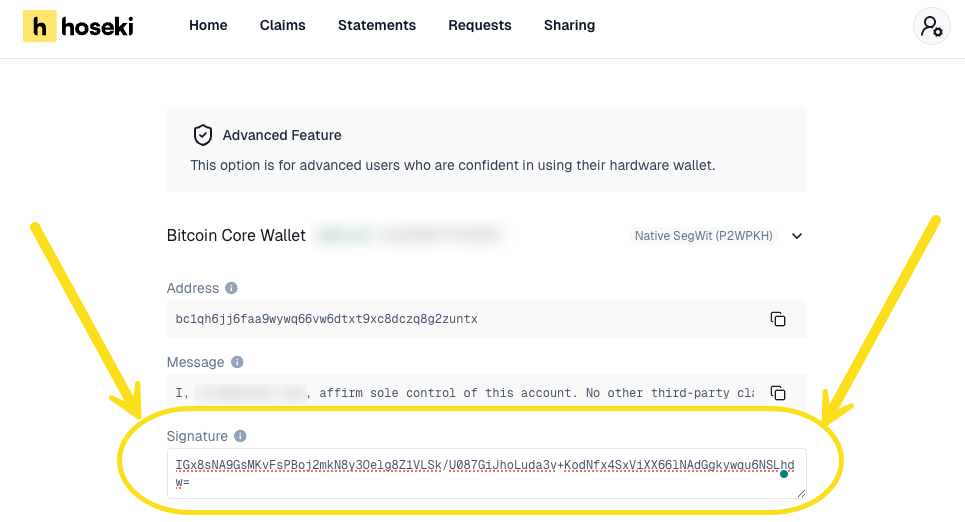This screenshot has width=965, height=522.
Task: Go to the Home menu item
Action: [x=208, y=25]
